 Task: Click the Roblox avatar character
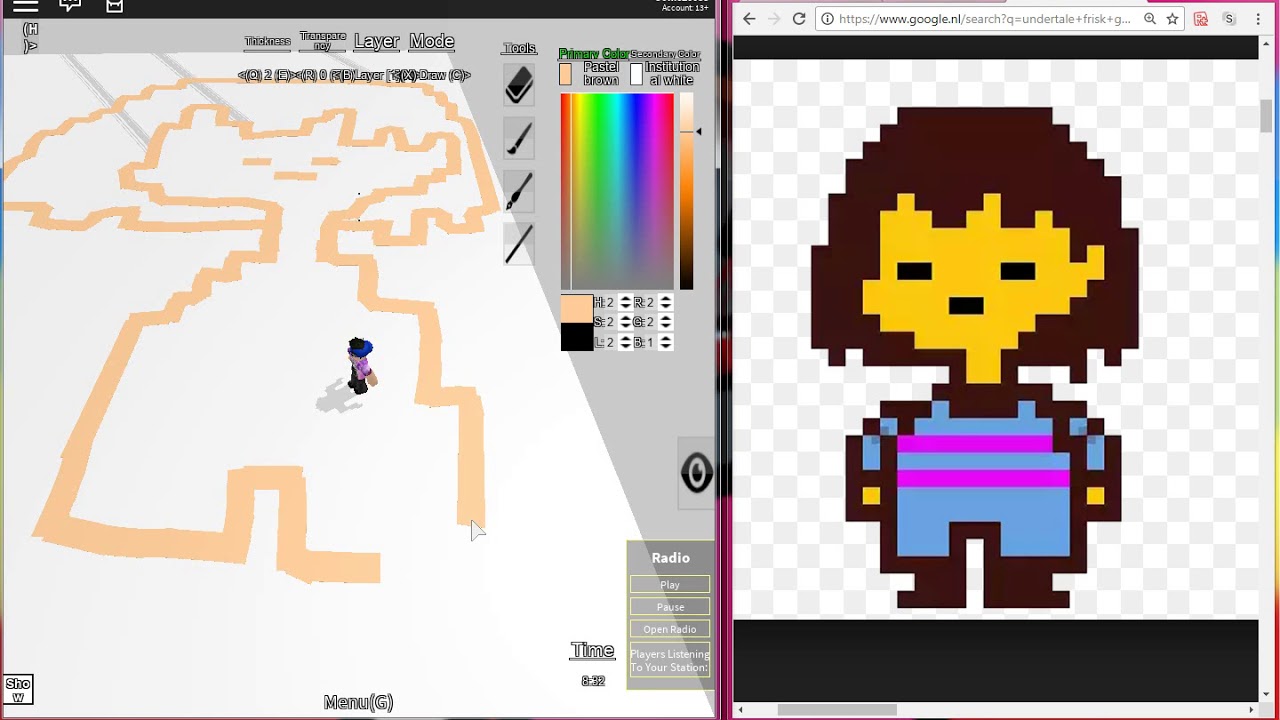[360, 366]
